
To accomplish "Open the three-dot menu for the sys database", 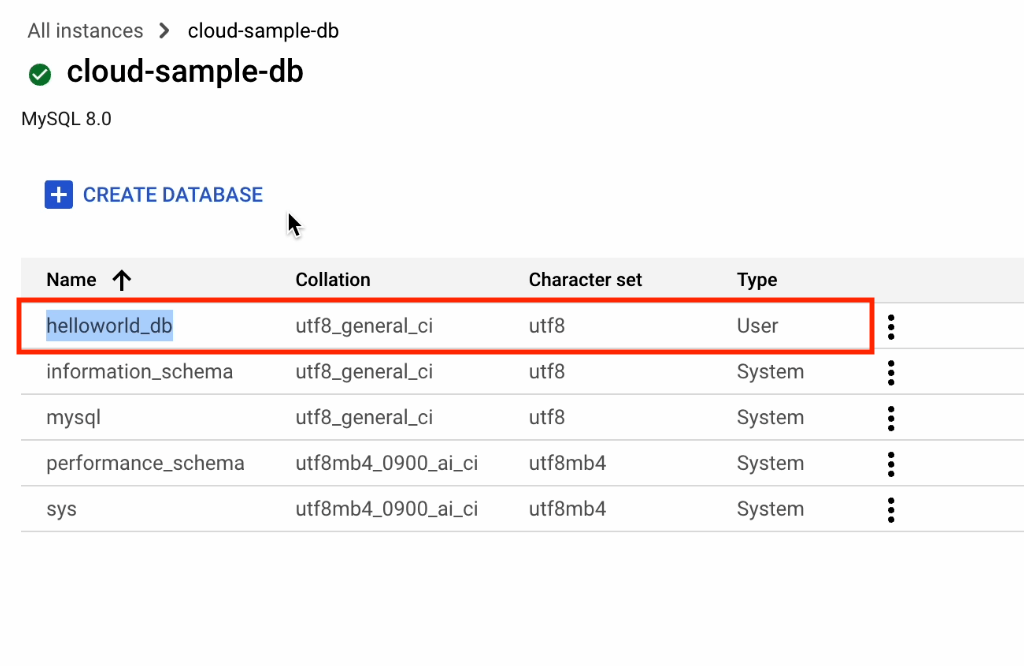I will pyautogui.click(x=891, y=510).
